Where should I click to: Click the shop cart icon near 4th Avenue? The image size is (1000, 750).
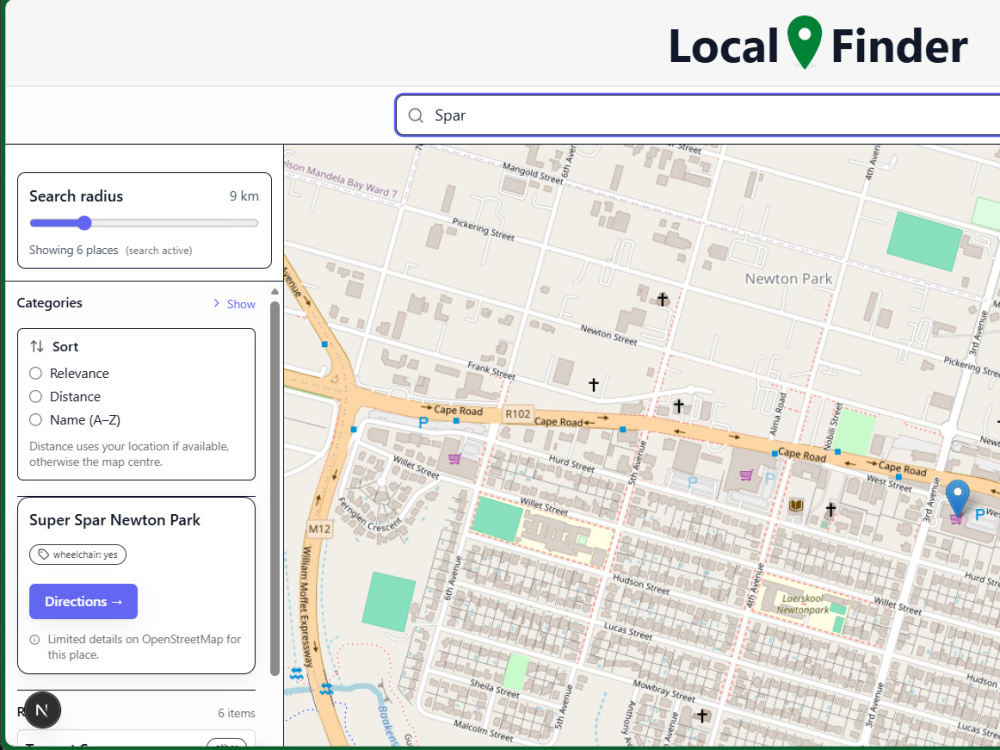pos(746,475)
